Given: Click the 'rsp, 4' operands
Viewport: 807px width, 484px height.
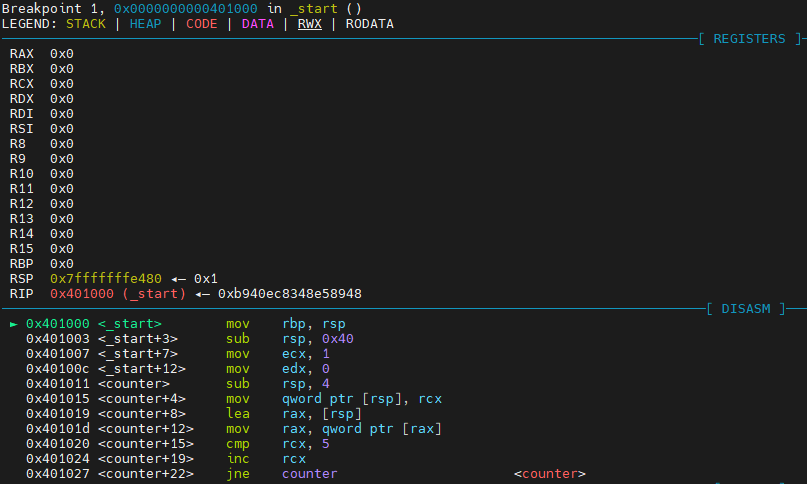Looking at the screenshot, I should (306, 383).
